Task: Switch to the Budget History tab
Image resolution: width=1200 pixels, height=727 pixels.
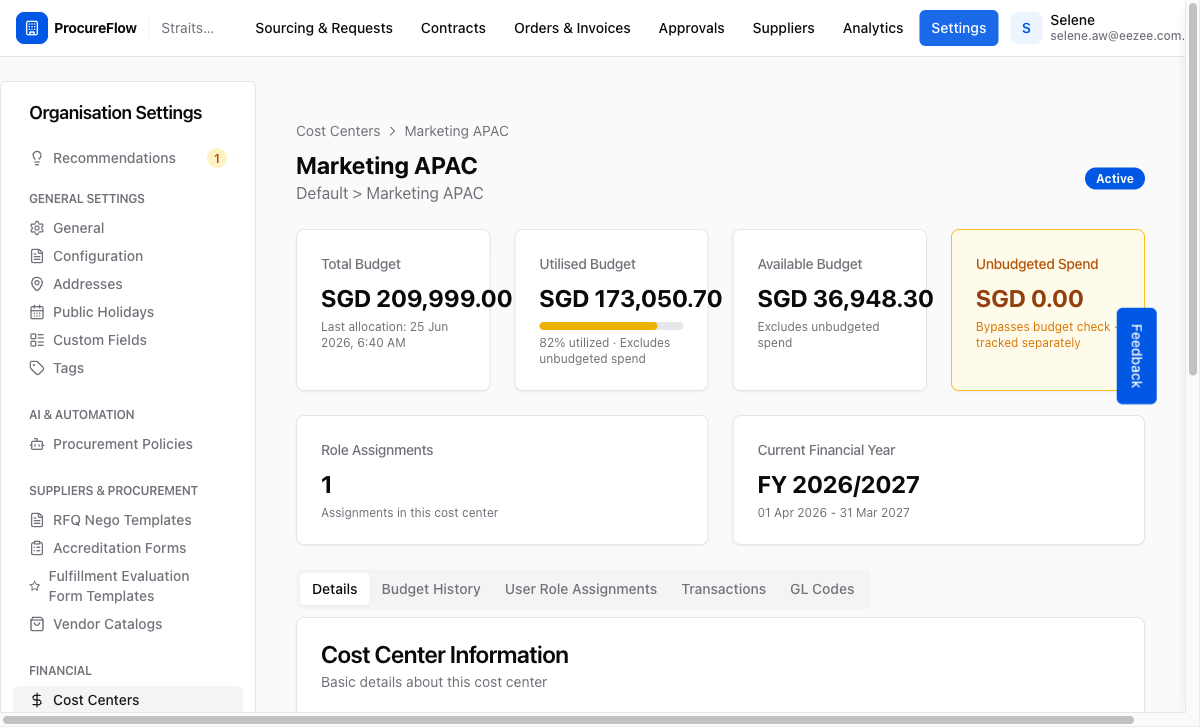Action: coord(431,589)
